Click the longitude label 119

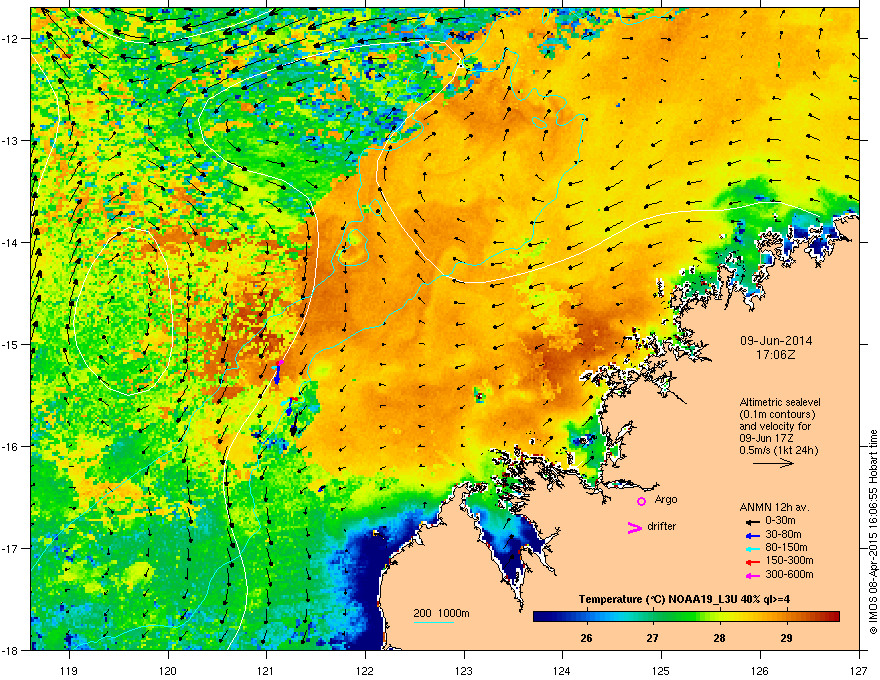[x=69, y=670]
